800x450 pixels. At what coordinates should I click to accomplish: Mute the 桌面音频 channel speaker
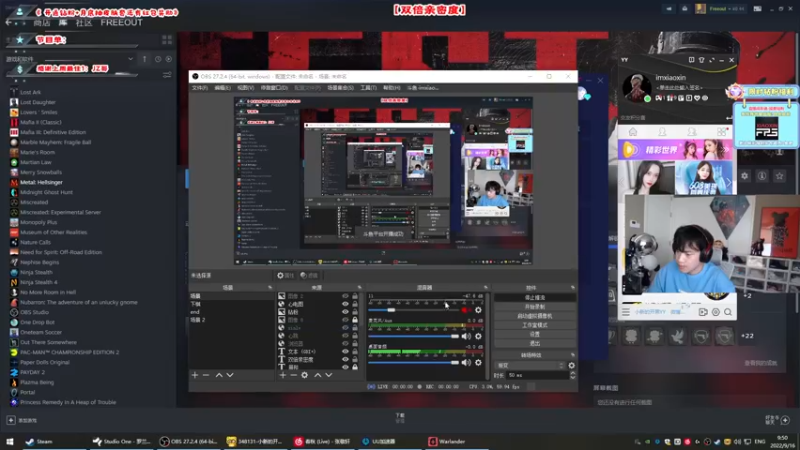pyautogui.click(x=466, y=362)
